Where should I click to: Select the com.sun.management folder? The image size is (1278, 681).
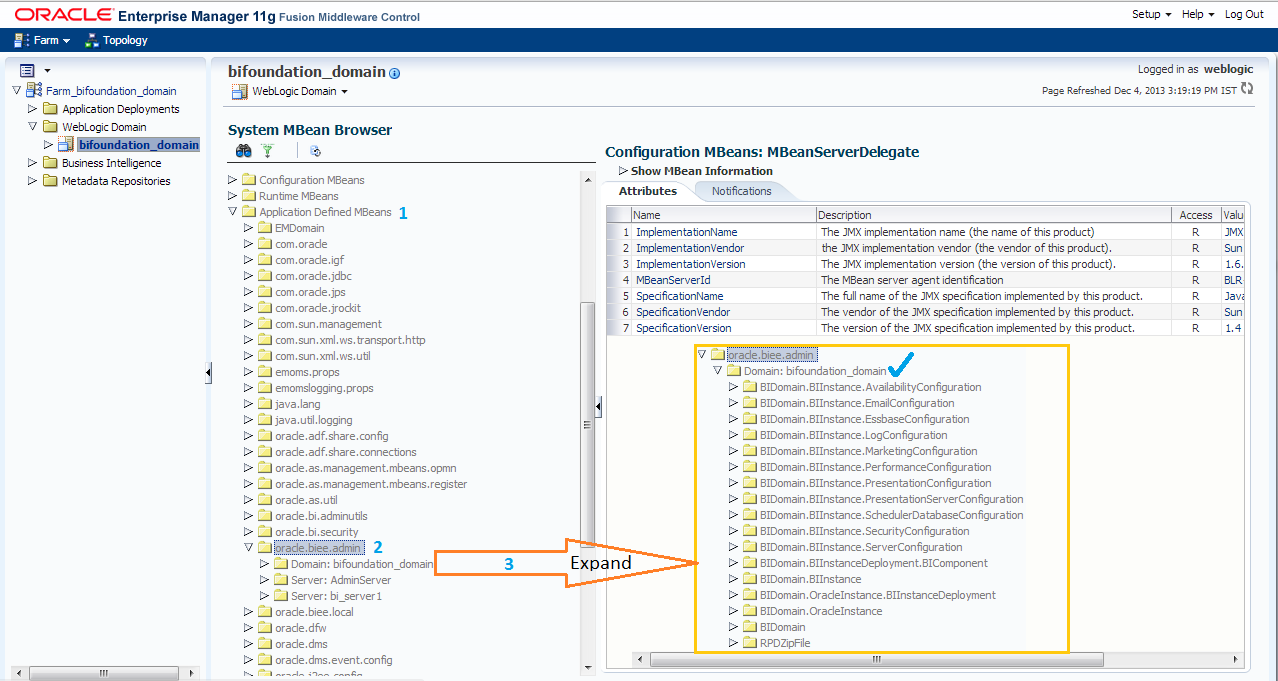click(x=328, y=324)
